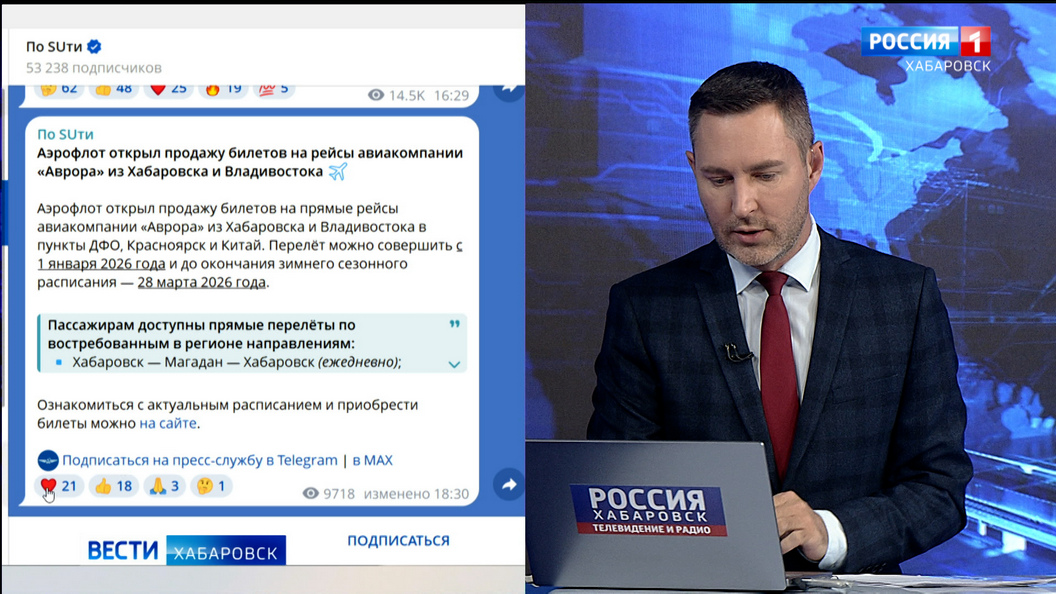Viewport: 1056px width, 594px height.
Task: React with the thinking face emoji
Action: pyautogui.click(x=212, y=486)
